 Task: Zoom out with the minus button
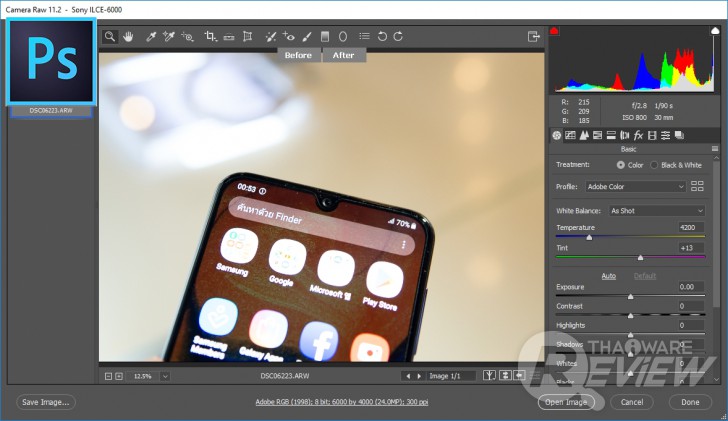click(108, 376)
